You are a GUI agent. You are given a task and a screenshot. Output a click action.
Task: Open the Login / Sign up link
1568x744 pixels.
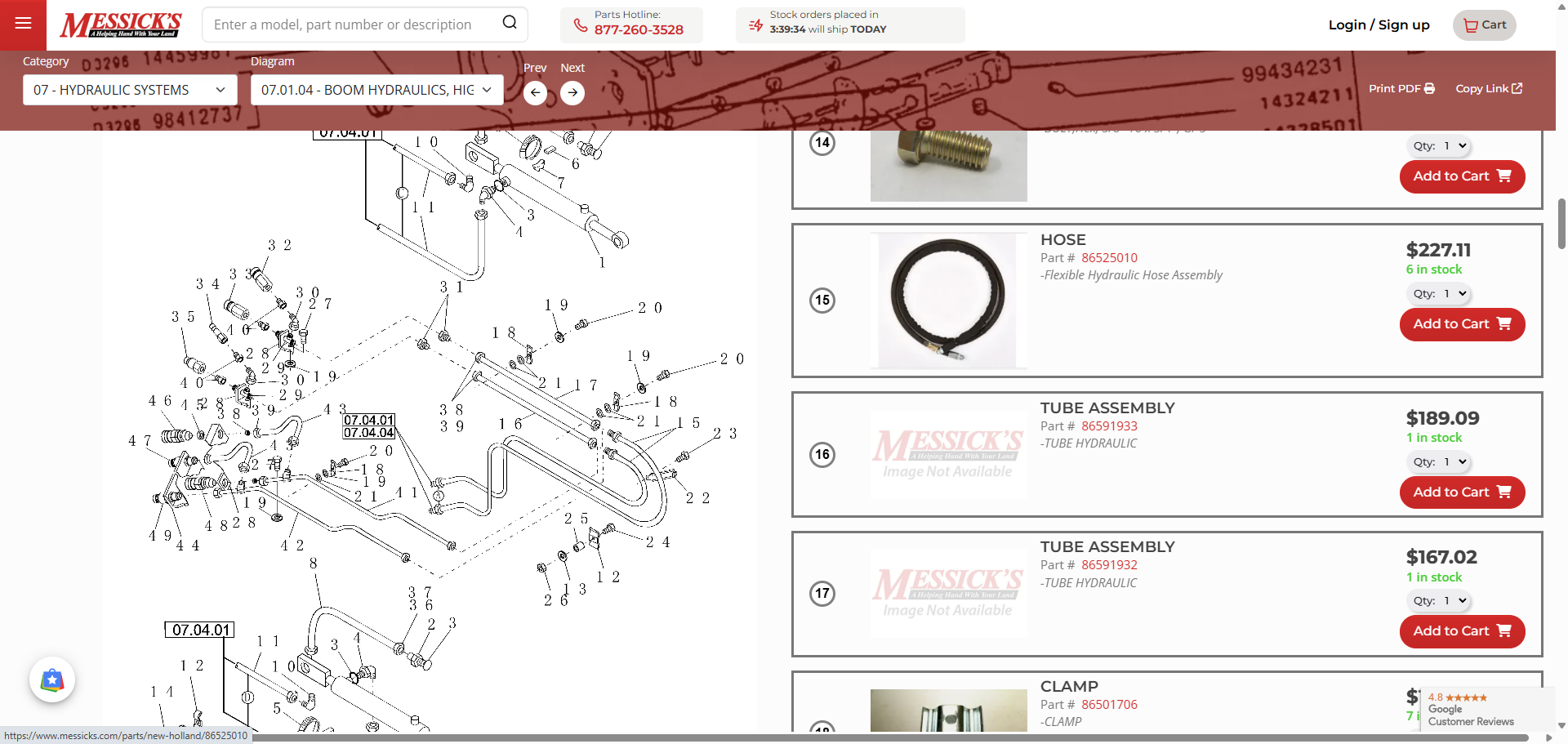[1379, 25]
